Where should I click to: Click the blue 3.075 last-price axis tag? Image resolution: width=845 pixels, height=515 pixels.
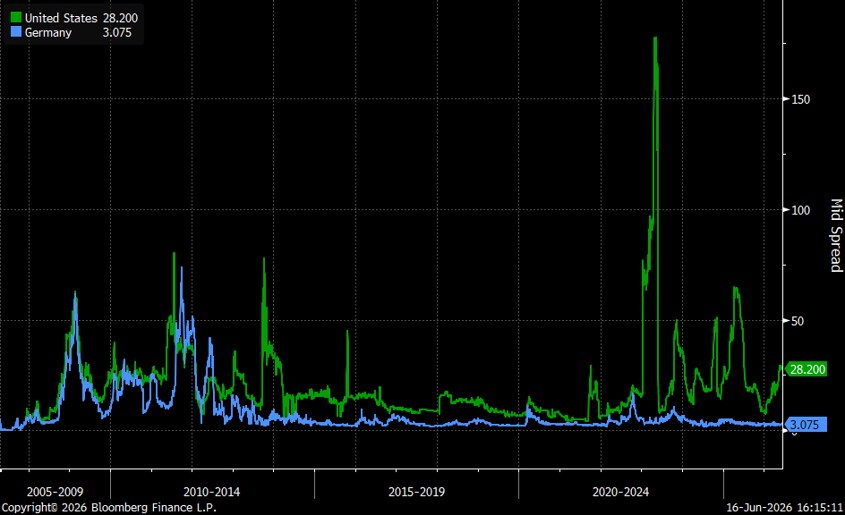[805, 424]
